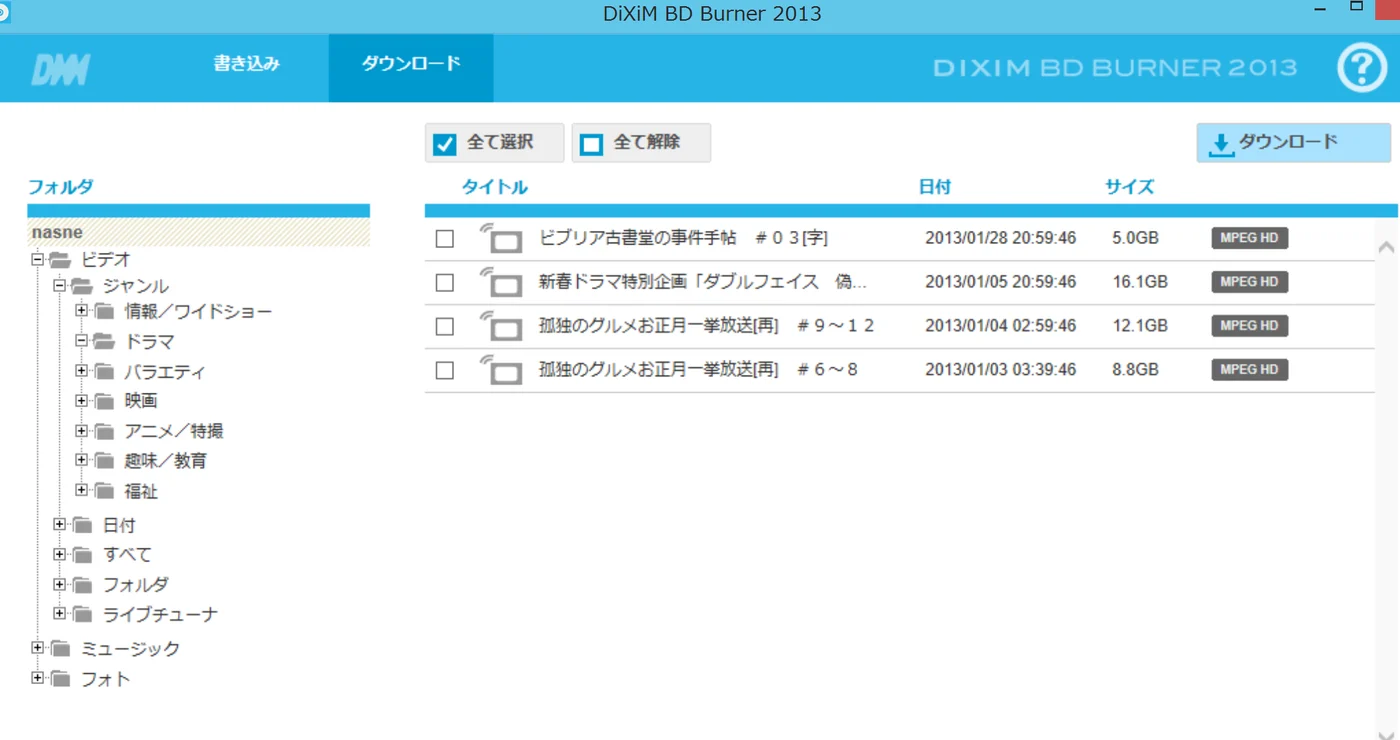The image size is (1400, 740).
Task: Expand the 日付 folder node
Action: [60, 524]
